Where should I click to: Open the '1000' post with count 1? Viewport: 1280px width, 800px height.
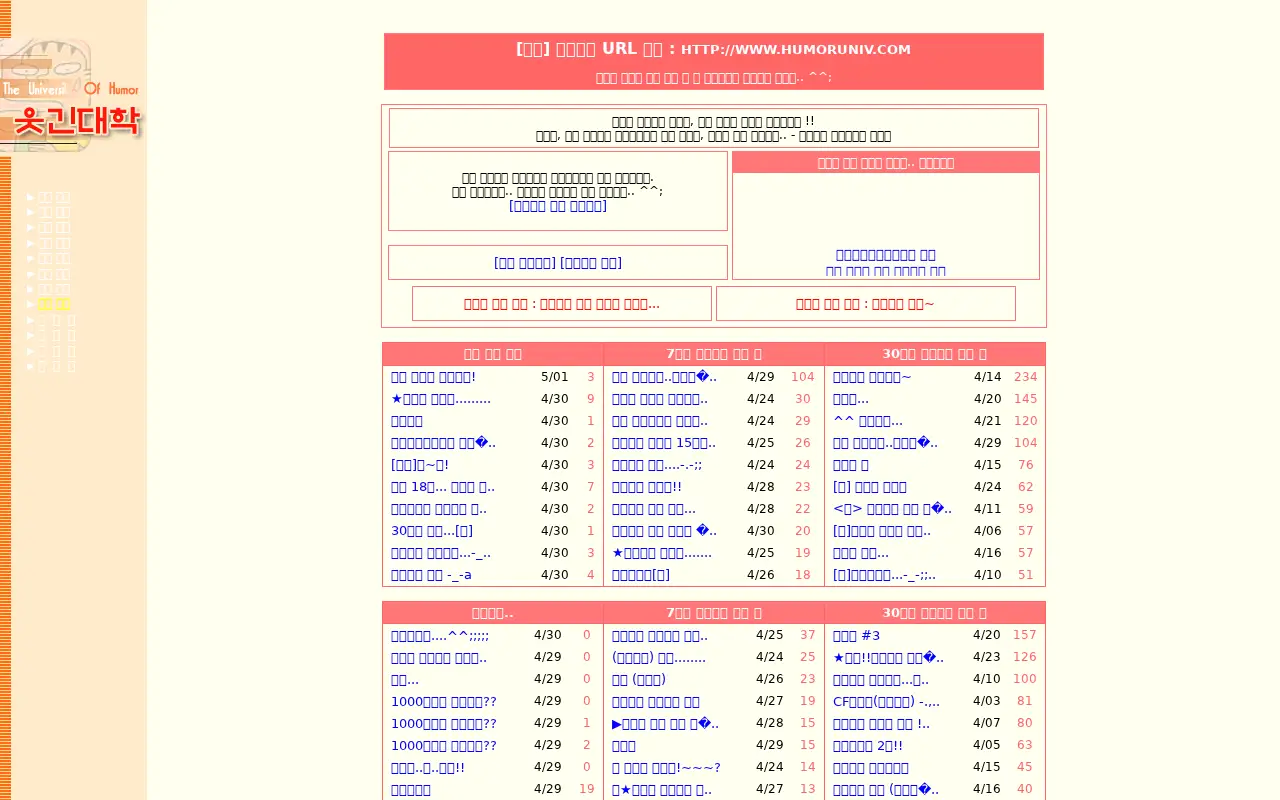pos(444,723)
